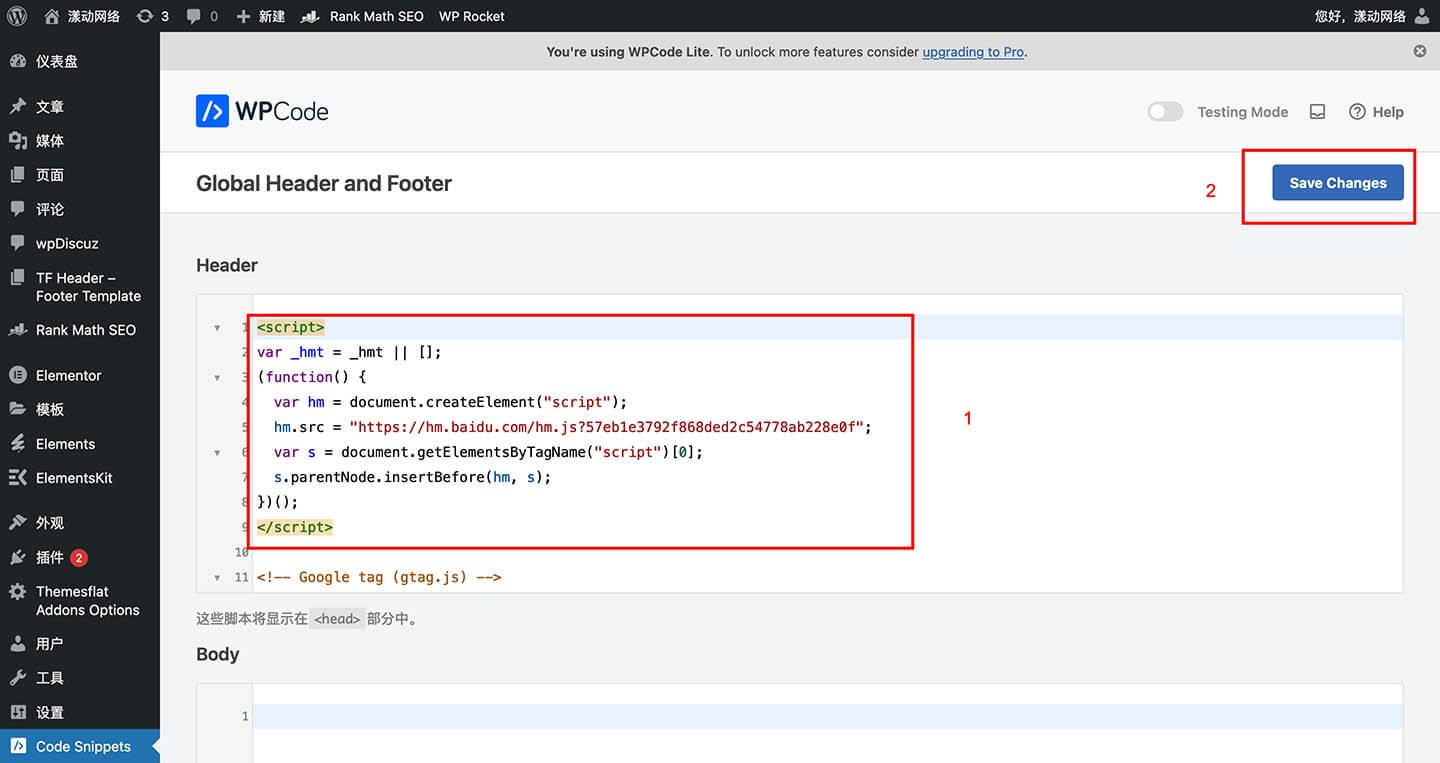Click the hm.baidu.com URL string in code
This screenshot has width=1440, height=763.
point(606,427)
